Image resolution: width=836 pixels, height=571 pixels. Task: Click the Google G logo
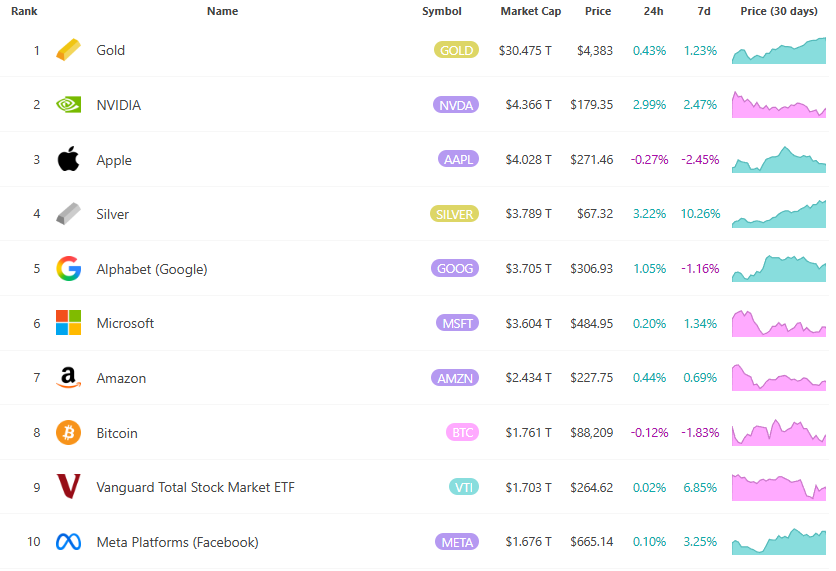(x=68, y=269)
